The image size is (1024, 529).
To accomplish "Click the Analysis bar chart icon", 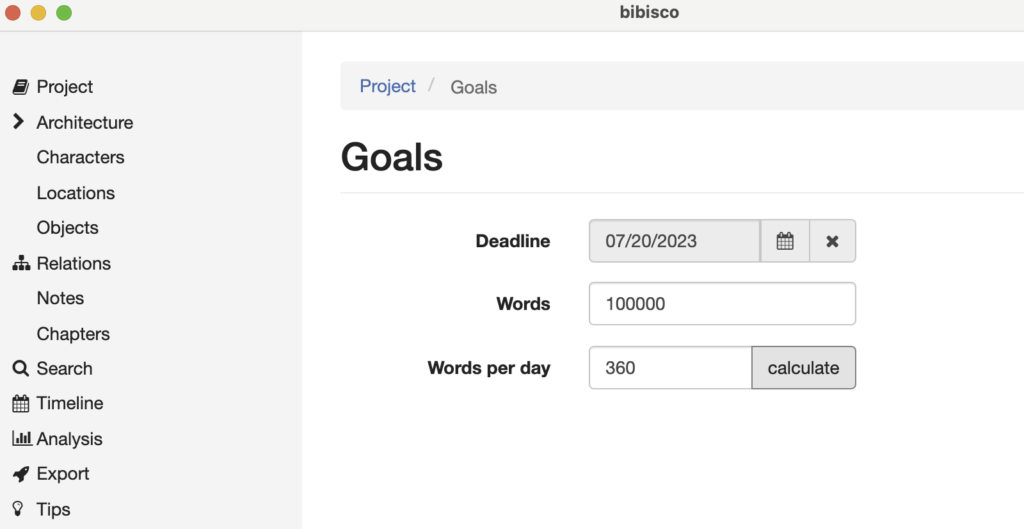I will [x=21, y=439].
